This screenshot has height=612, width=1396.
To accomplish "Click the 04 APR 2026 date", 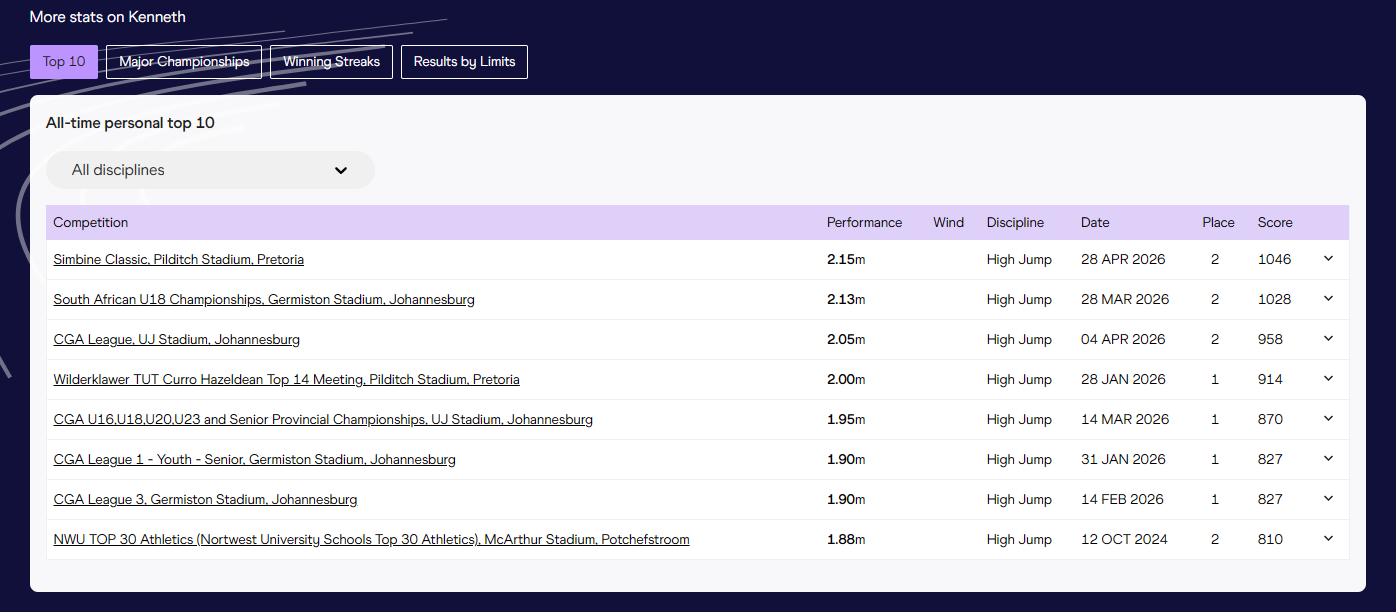I will pos(1123,339).
